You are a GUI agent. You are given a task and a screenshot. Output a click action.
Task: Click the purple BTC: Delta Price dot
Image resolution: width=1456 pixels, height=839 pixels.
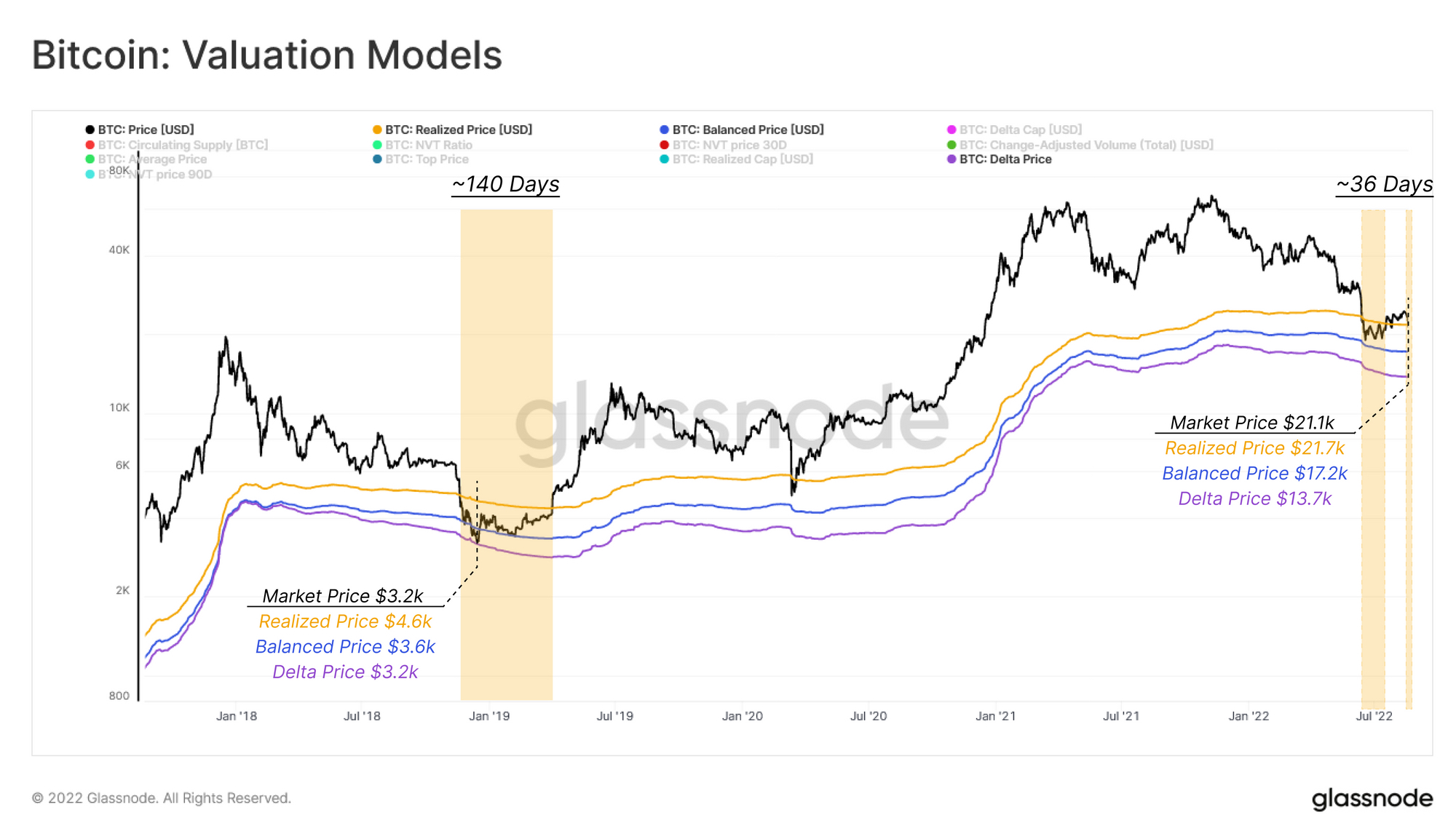[x=951, y=159]
